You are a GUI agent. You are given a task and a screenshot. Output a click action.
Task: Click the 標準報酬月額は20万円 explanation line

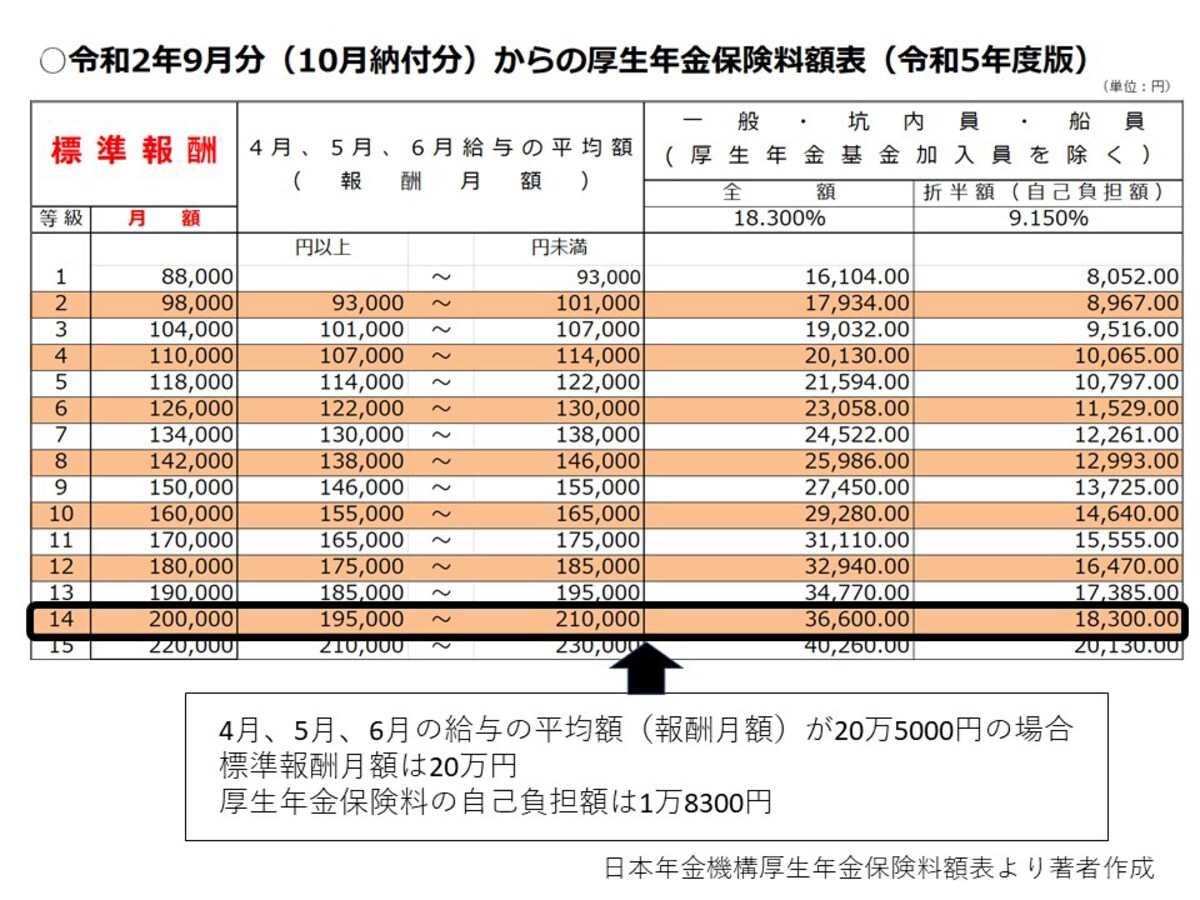[367, 766]
